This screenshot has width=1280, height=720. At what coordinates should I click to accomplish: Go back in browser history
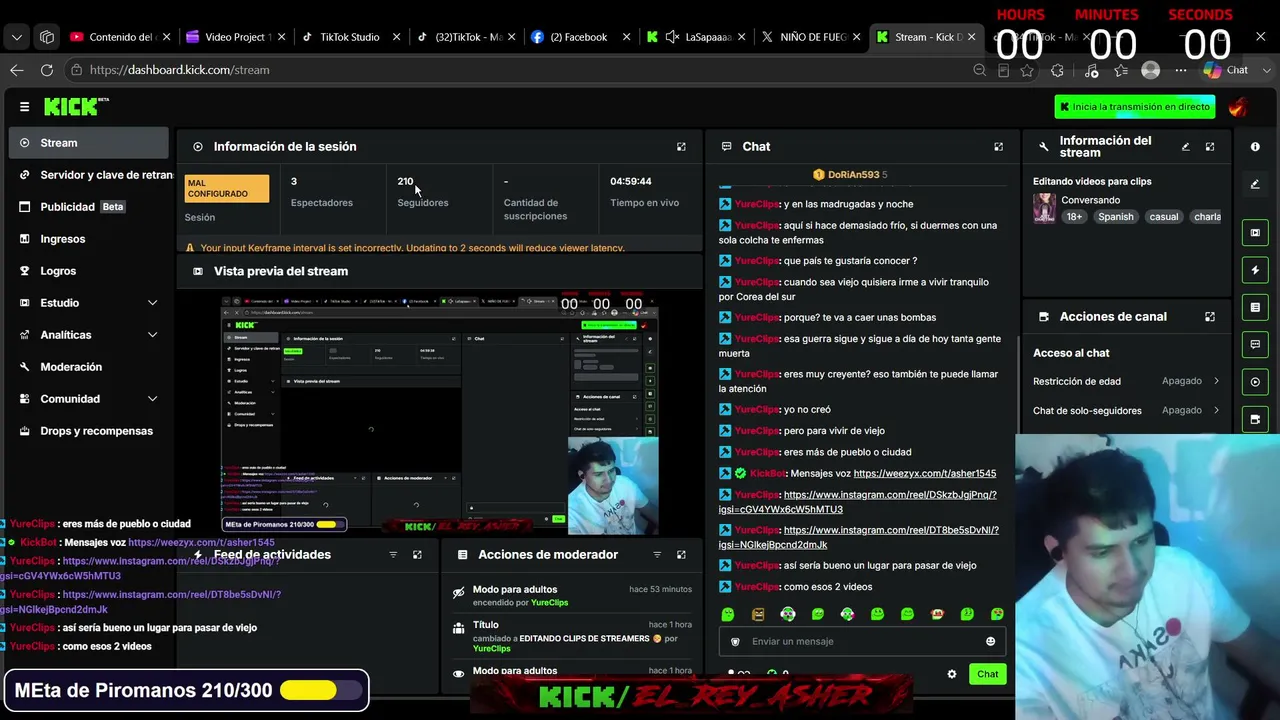17,70
